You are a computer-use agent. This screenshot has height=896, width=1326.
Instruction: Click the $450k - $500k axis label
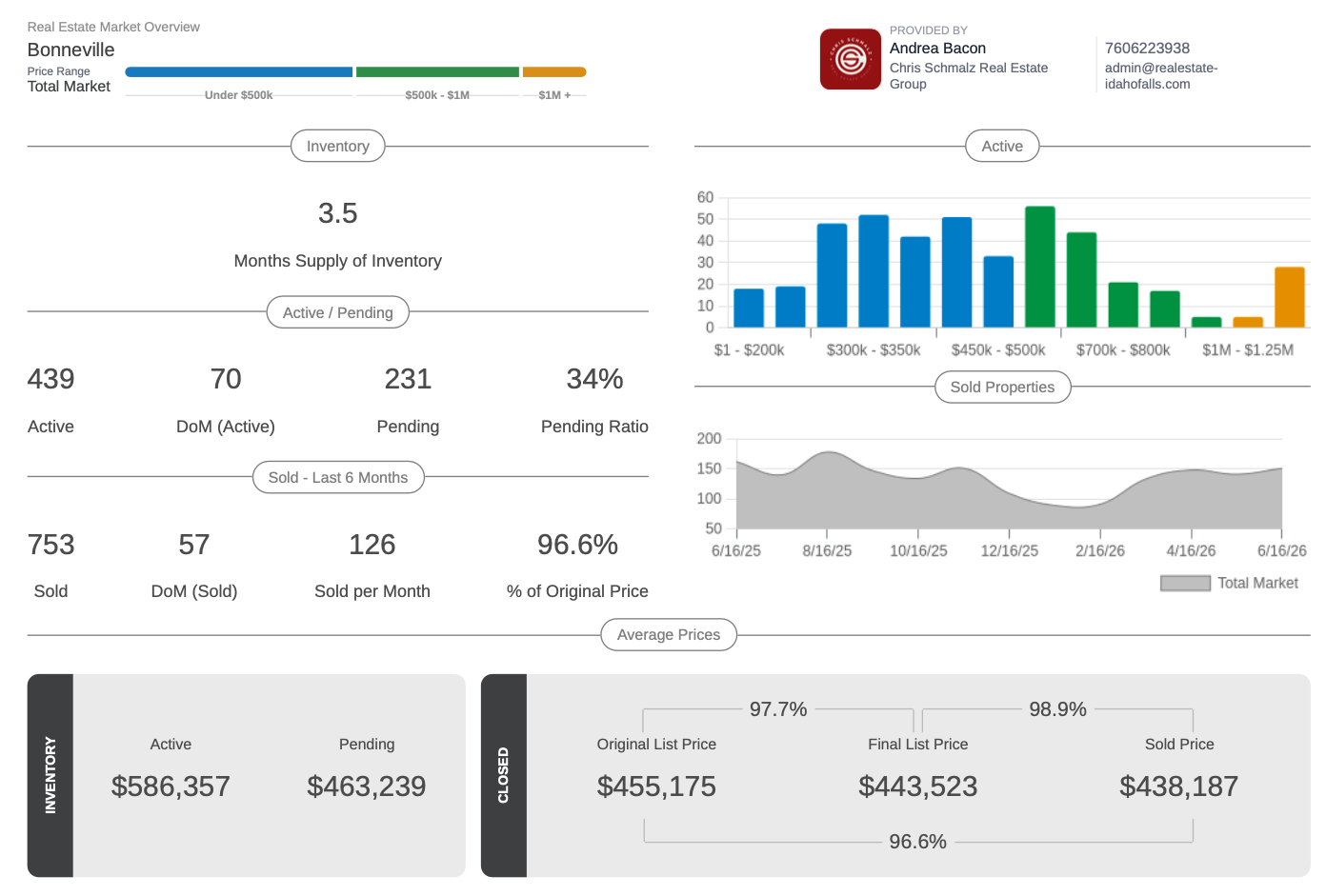point(998,350)
